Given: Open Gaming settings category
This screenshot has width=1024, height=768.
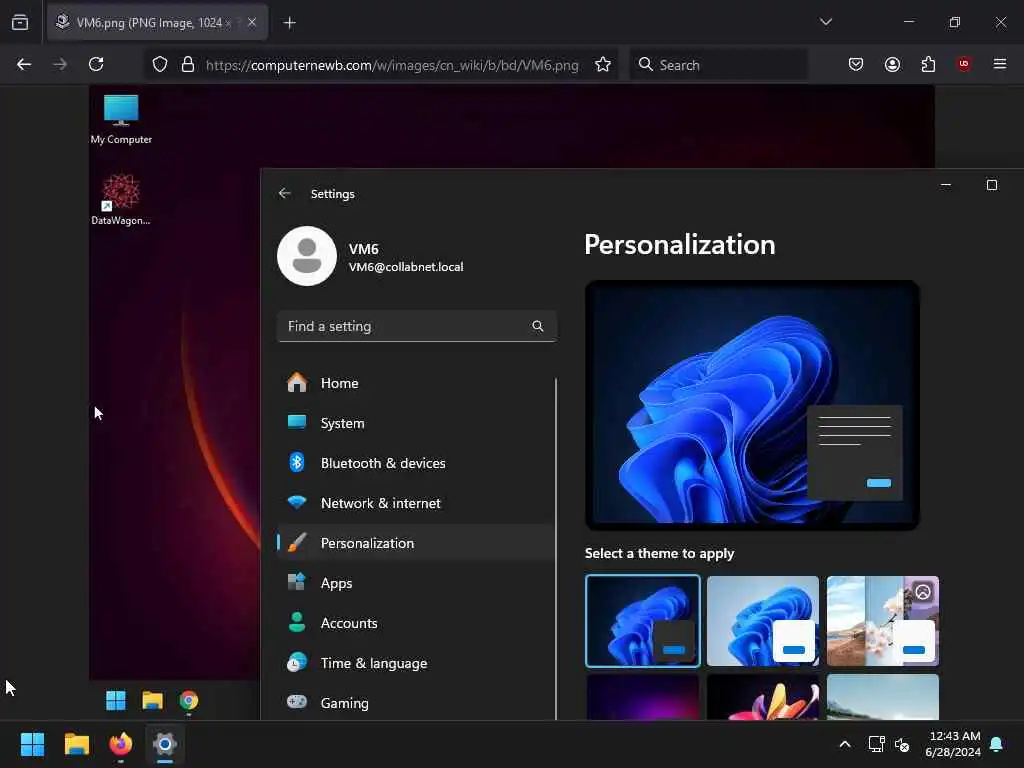Looking at the screenshot, I should pyautogui.click(x=415, y=703).
